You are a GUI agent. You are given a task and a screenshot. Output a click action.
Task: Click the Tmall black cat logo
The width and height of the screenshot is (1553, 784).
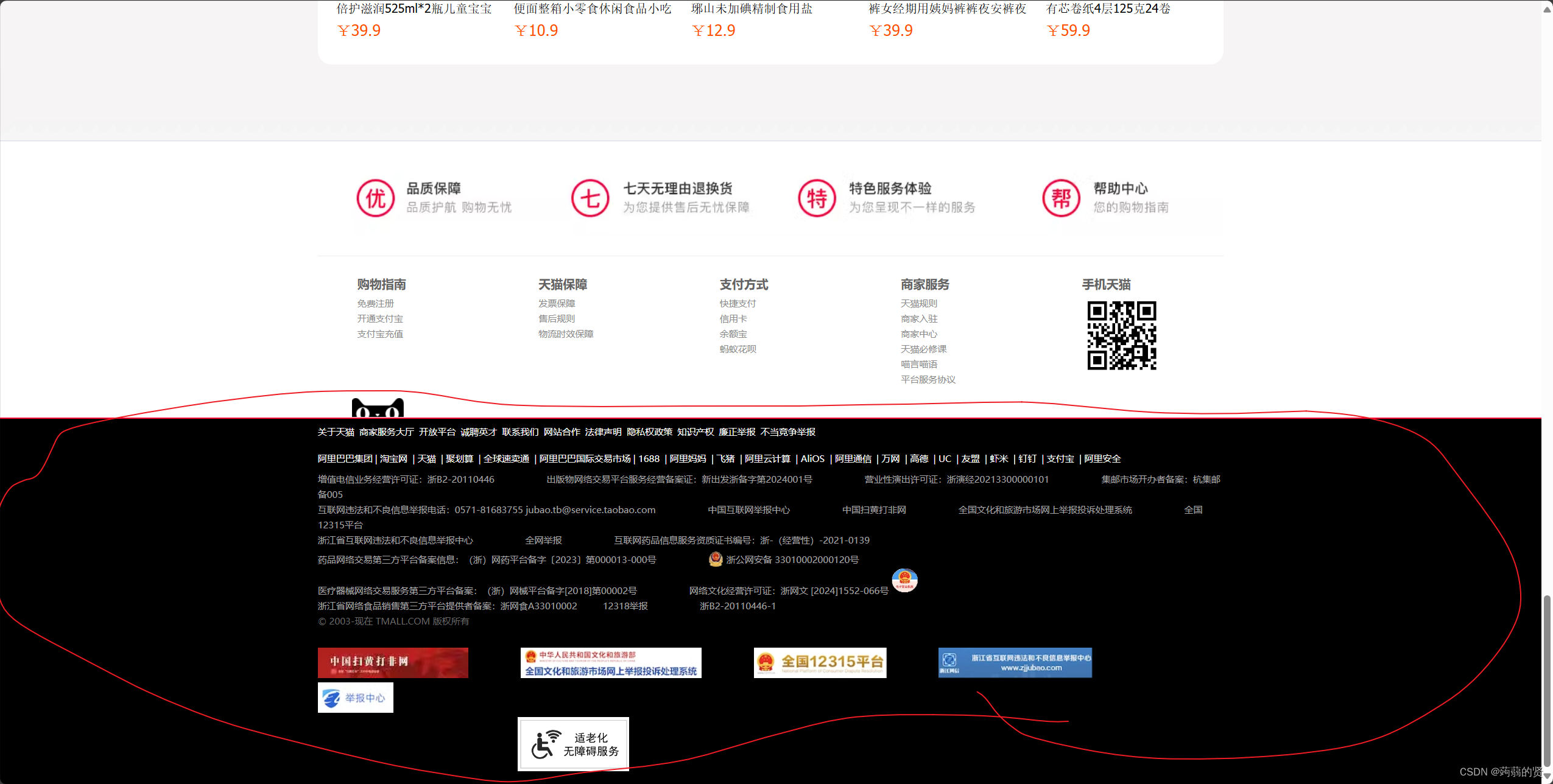[378, 408]
